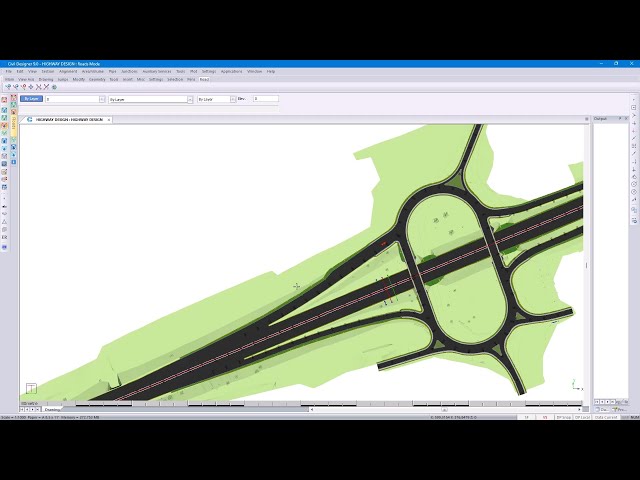
Task: Open the Applications menu
Action: [231, 71]
